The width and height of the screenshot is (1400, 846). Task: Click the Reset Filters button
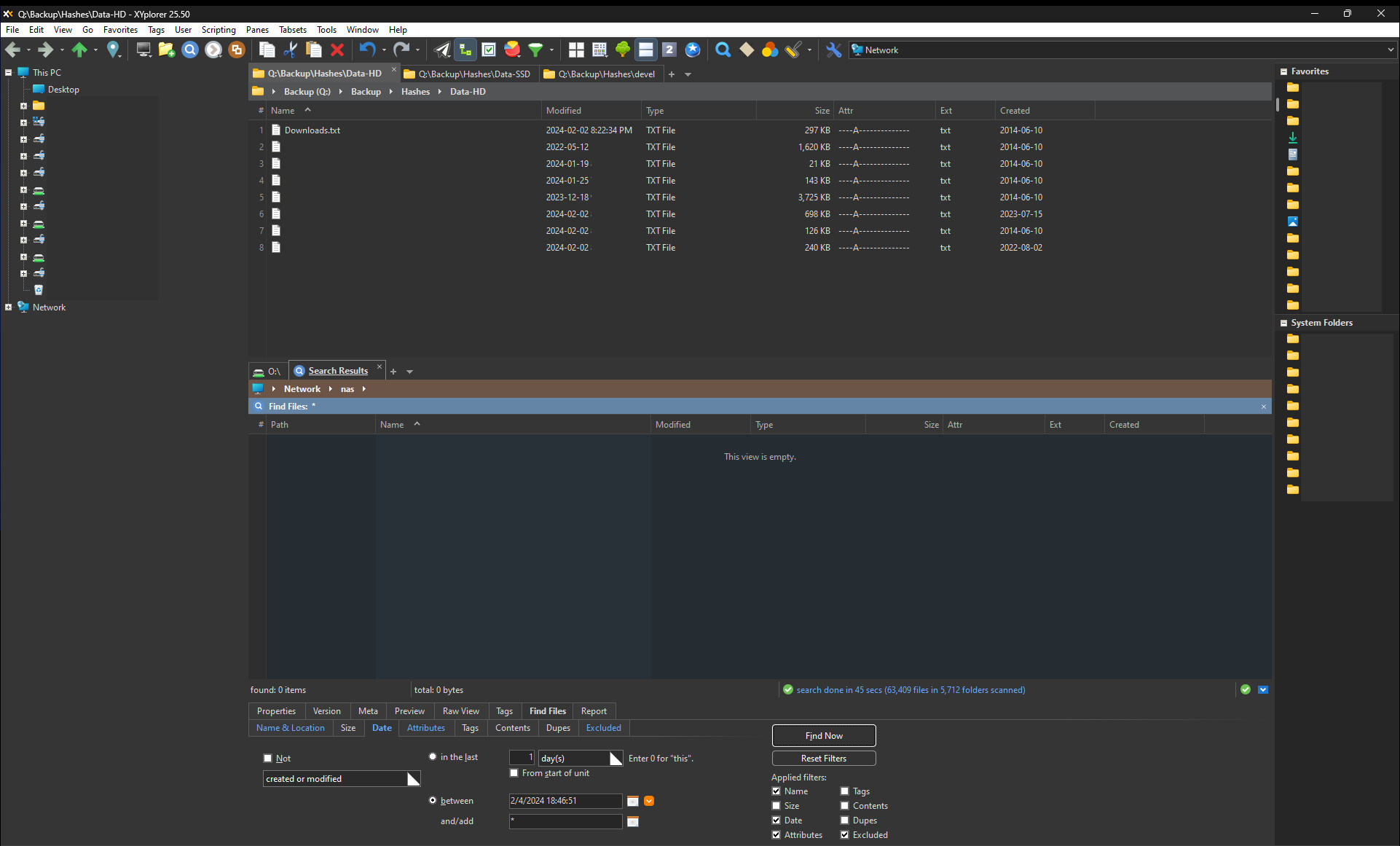click(823, 759)
